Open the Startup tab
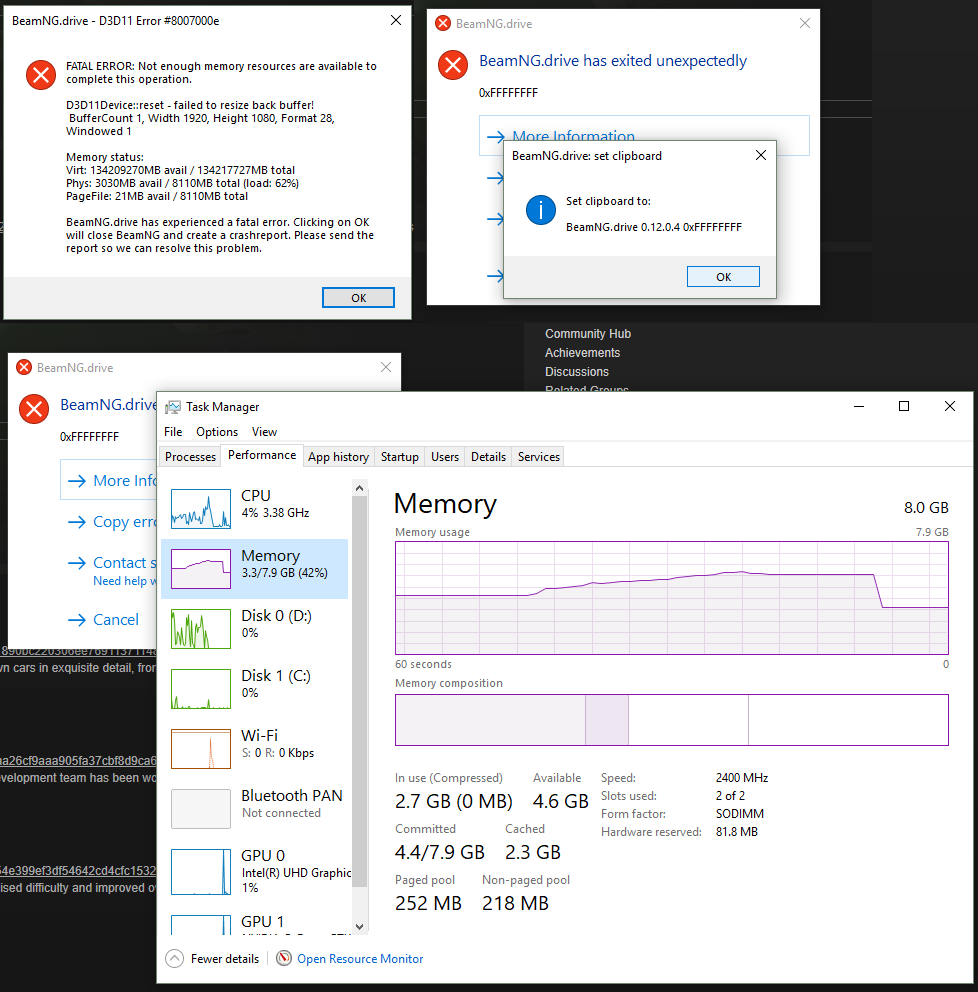Screen dimensions: 978x992 (x=400, y=457)
